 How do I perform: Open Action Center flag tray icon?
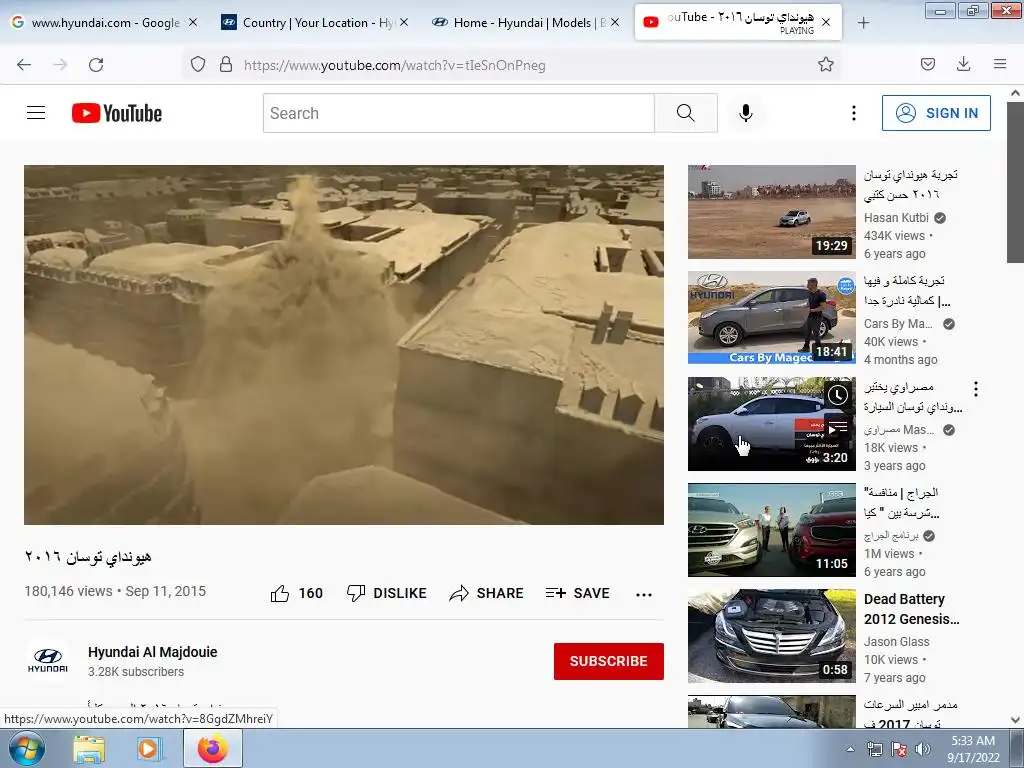click(899, 749)
